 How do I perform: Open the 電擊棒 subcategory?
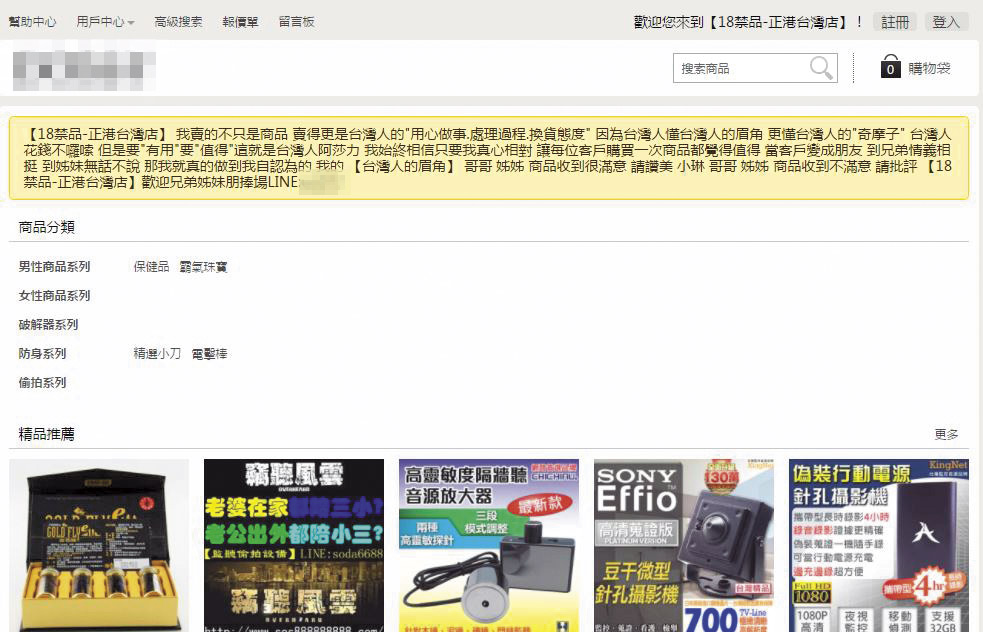click(209, 354)
